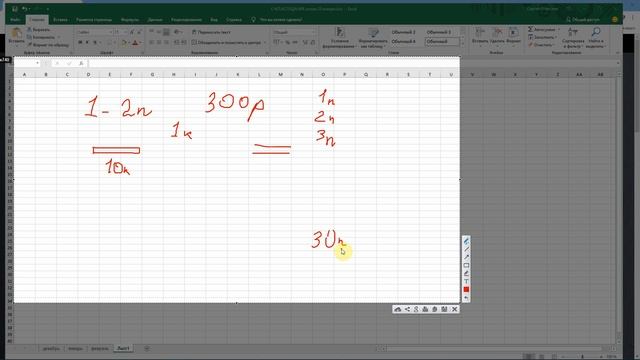Click the Center horizontal alignment icon
The image size is (640, 360).
tap(159, 42)
